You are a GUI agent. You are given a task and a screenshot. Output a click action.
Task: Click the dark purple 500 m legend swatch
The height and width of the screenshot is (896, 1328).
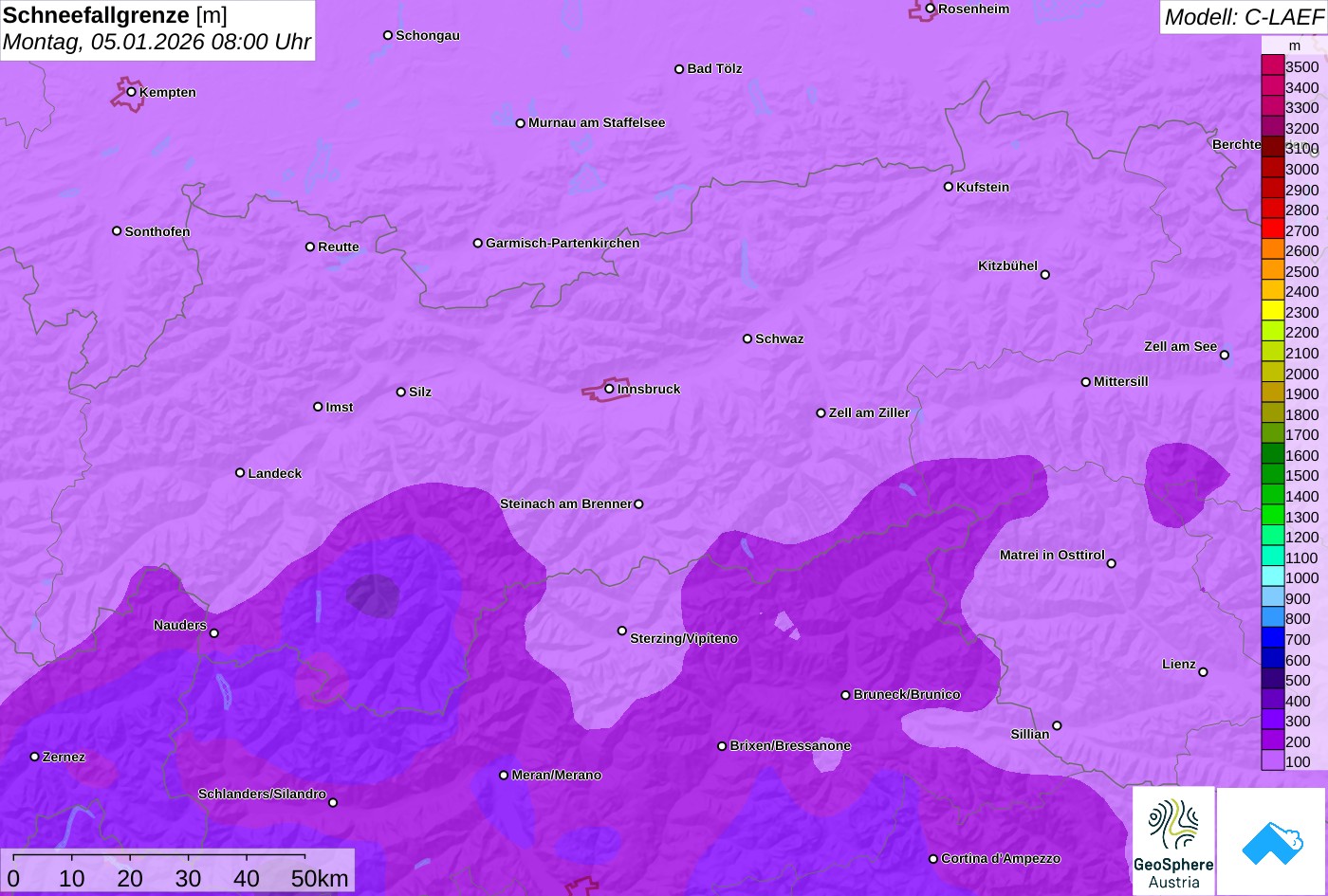[x=1272, y=680]
